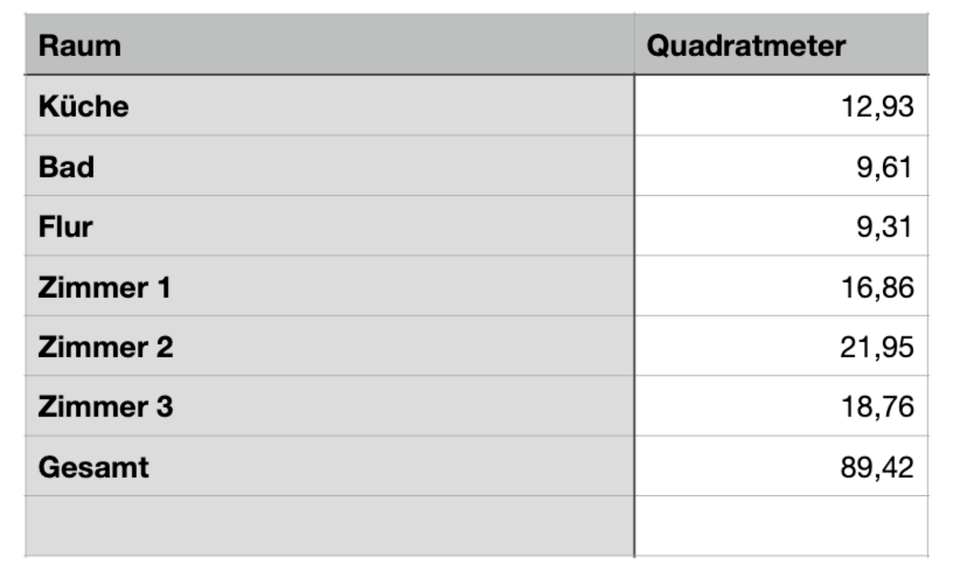The width and height of the screenshot is (960, 572).
Task: Click the Zimmer 2 row label
Action: point(105,347)
